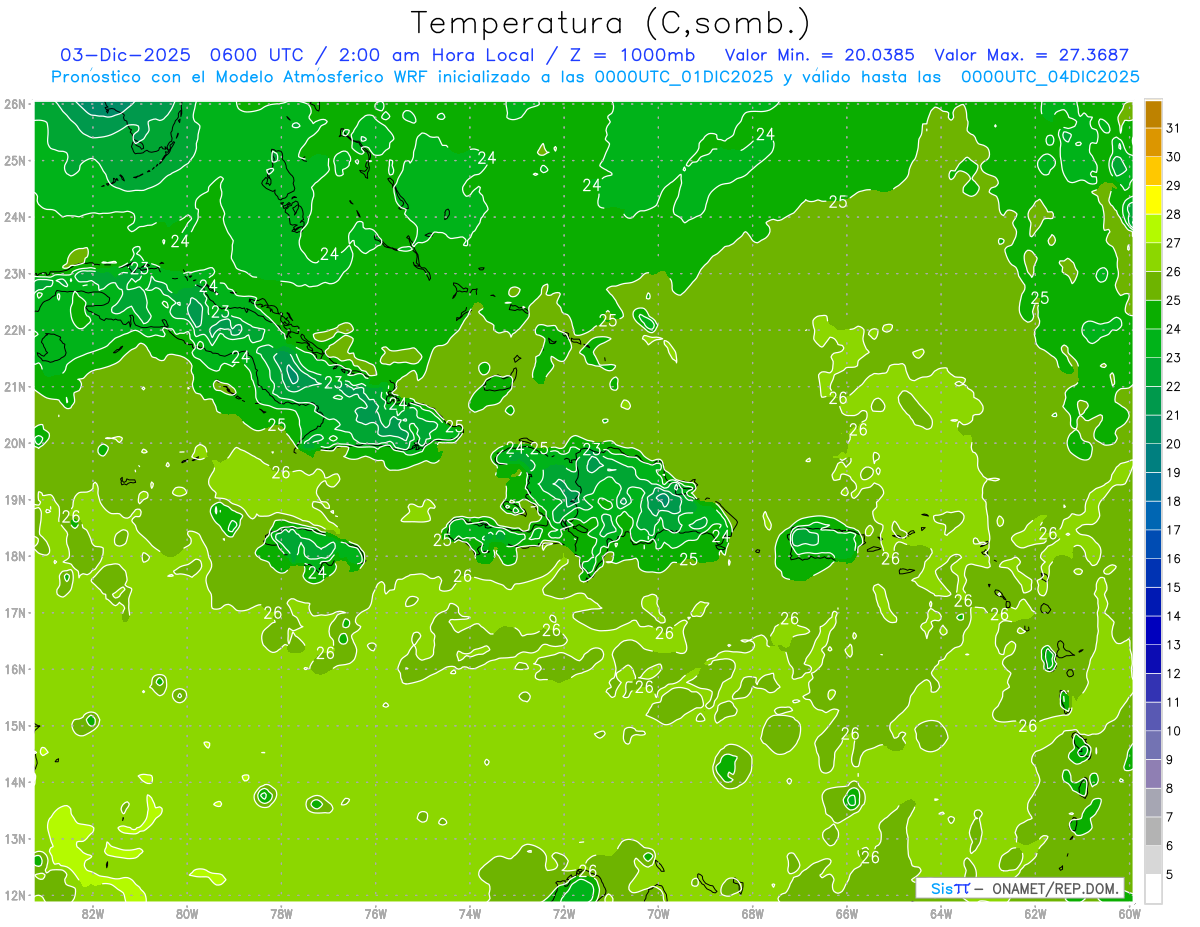
Task: Click the '60W' longitude axis label
Action: pos(1130,913)
